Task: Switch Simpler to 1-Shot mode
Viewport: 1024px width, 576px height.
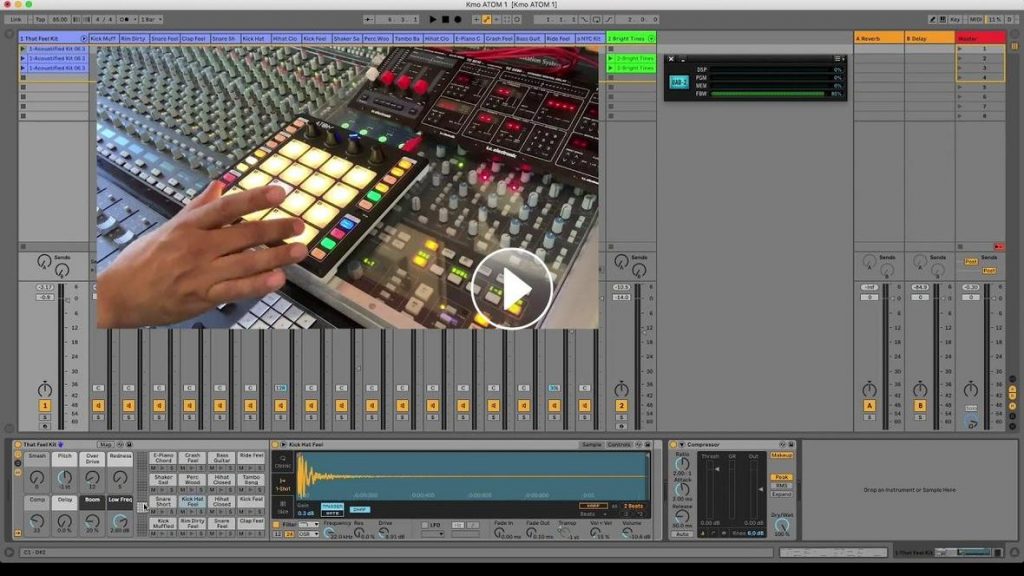Action: (283, 484)
